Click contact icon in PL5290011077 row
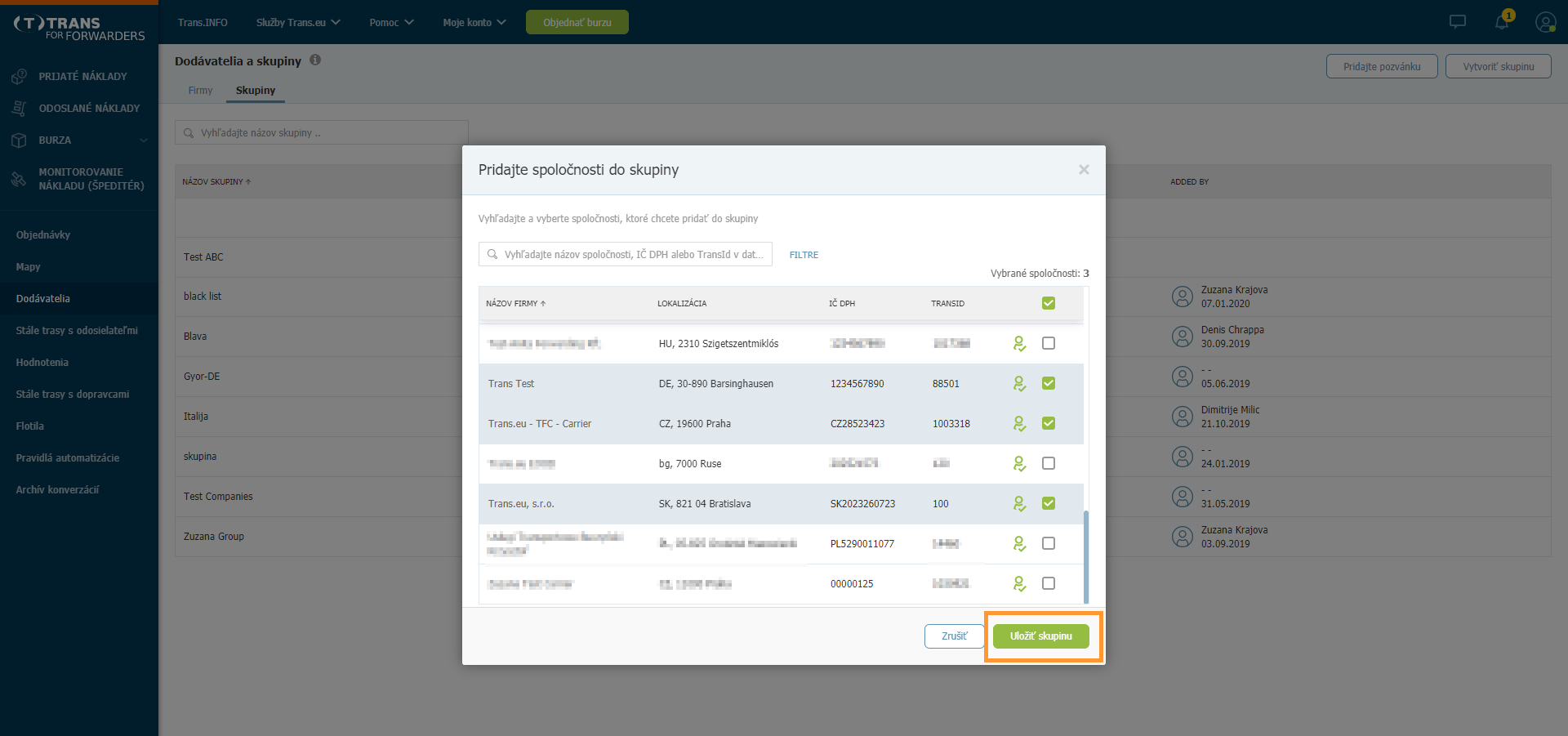 1019,543
